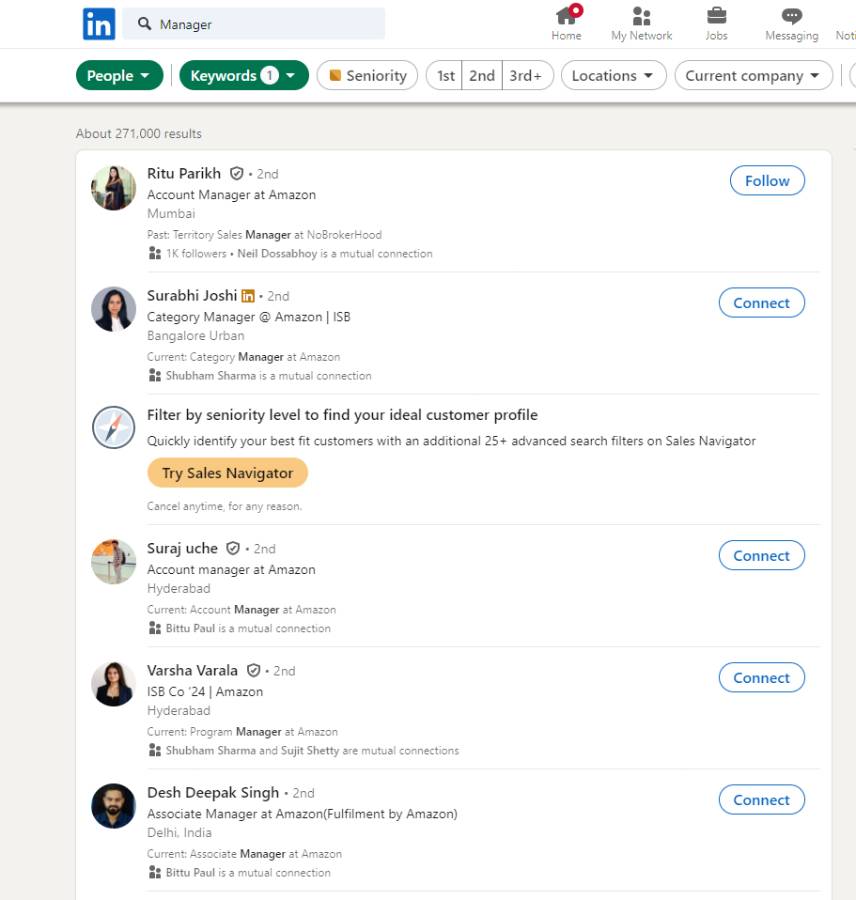The image size is (856, 900).
Task: Toggle the 1st connections filter
Action: [x=445, y=75]
